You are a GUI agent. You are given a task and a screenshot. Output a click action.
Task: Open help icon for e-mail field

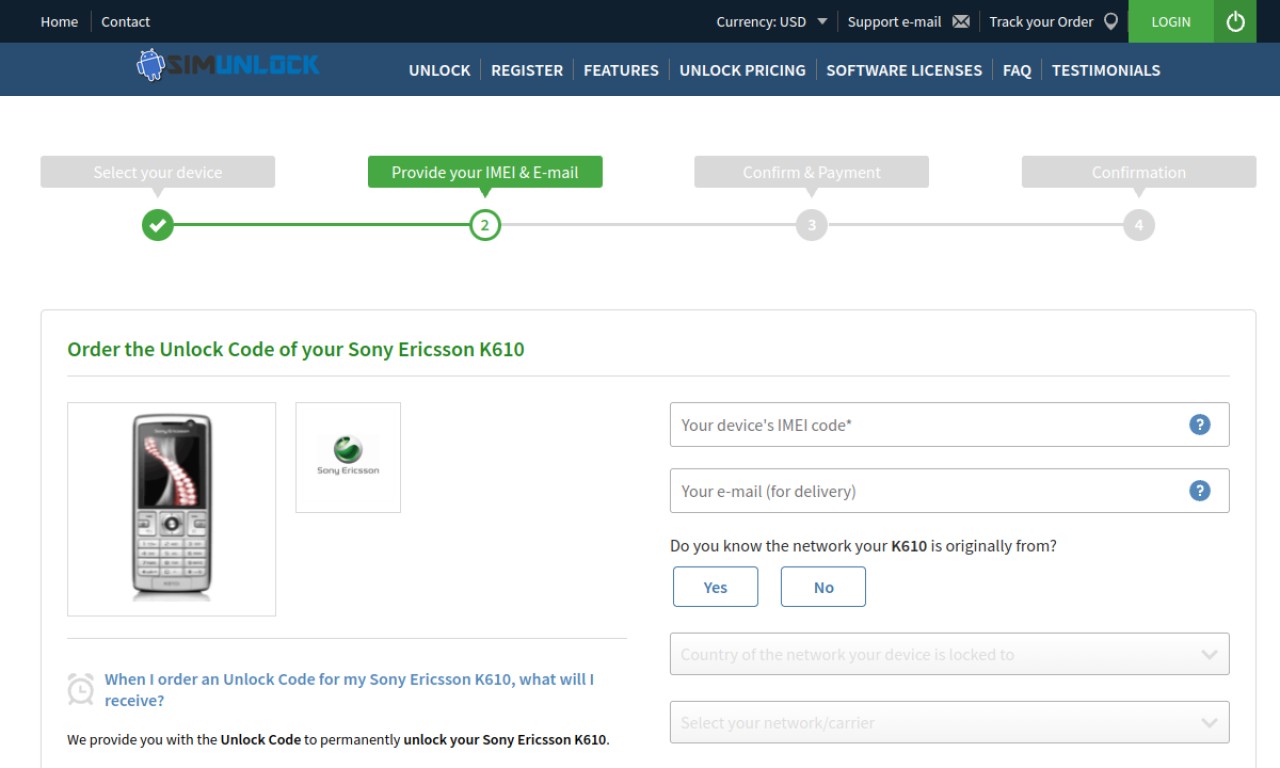[x=1200, y=490]
